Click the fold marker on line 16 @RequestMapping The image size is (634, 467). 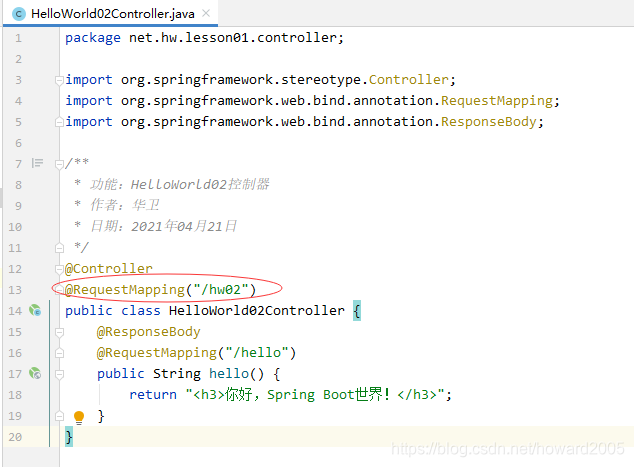pyautogui.click(x=59, y=353)
